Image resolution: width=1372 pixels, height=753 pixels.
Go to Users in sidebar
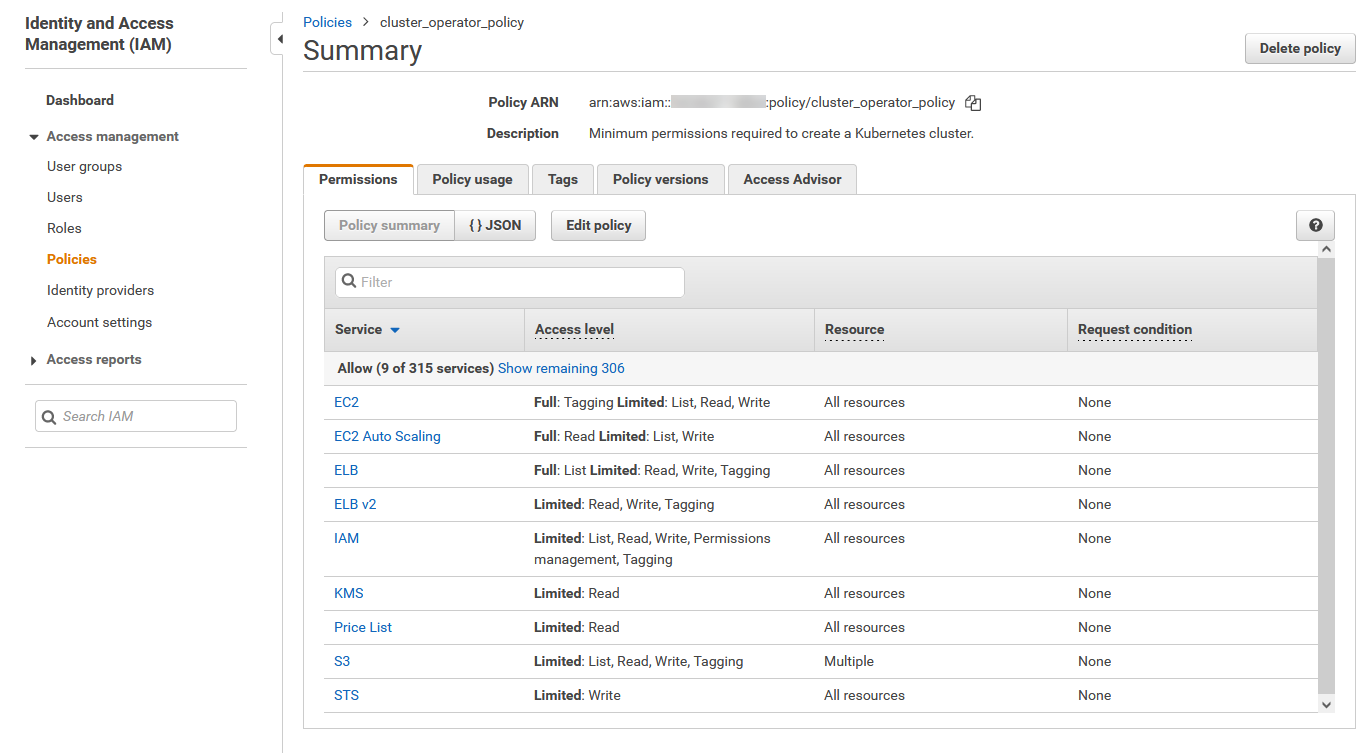point(65,198)
